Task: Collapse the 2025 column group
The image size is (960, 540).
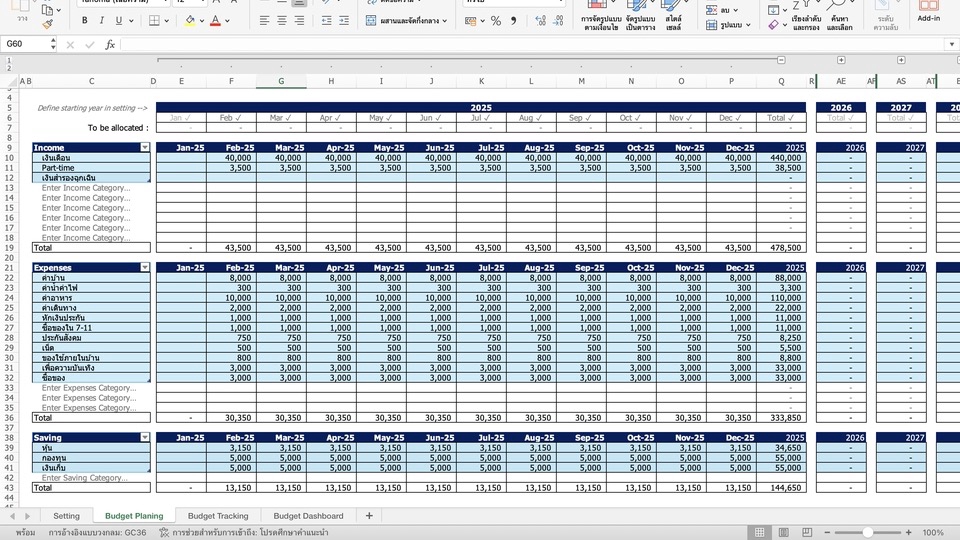Action: coord(781,60)
